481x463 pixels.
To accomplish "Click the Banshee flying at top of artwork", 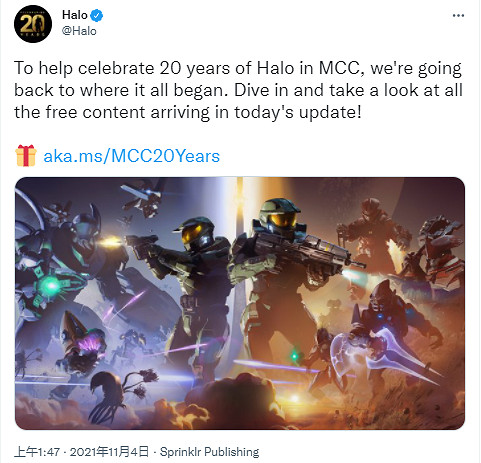I will (143, 195).
